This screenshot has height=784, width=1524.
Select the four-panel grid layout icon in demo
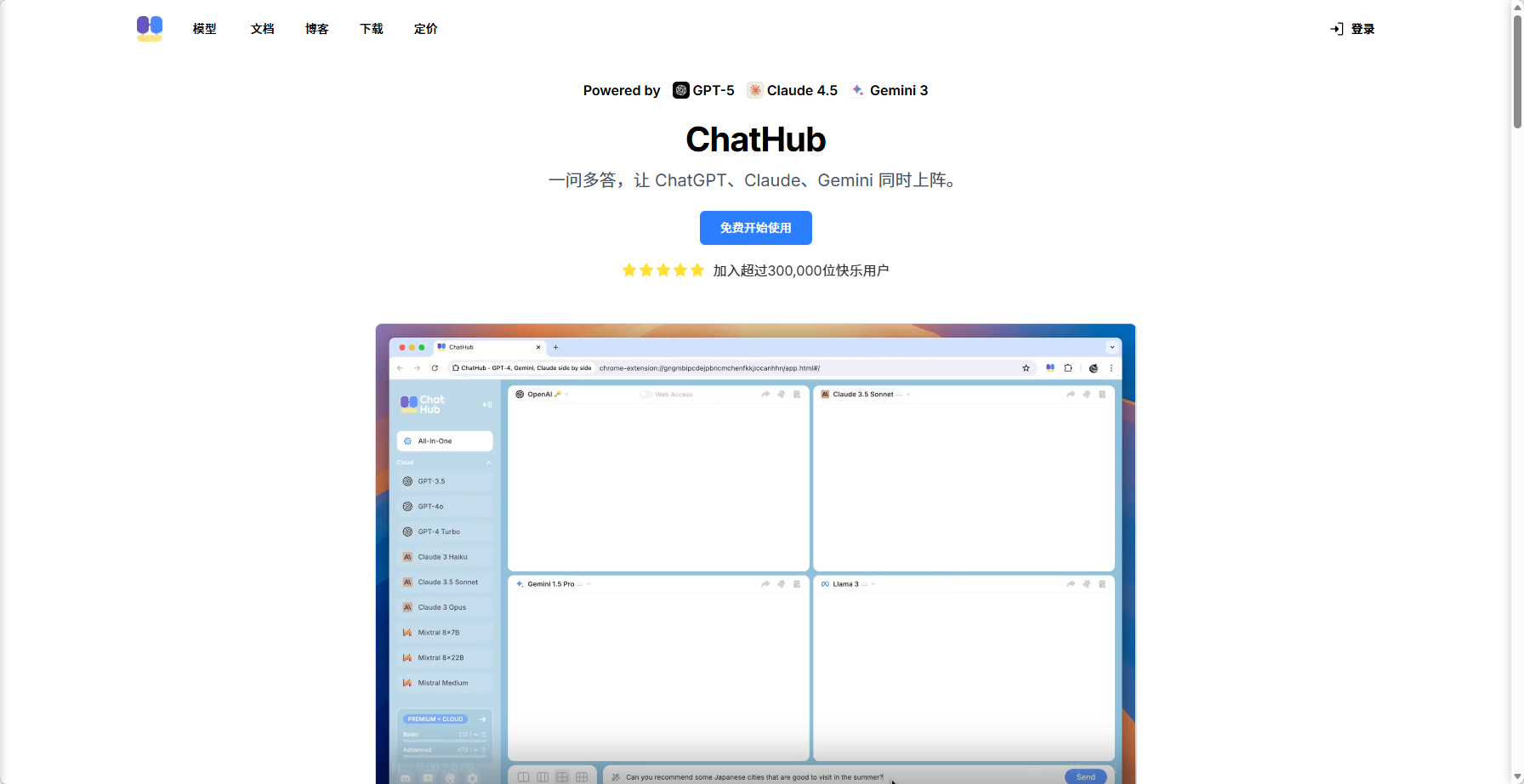(562, 777)
